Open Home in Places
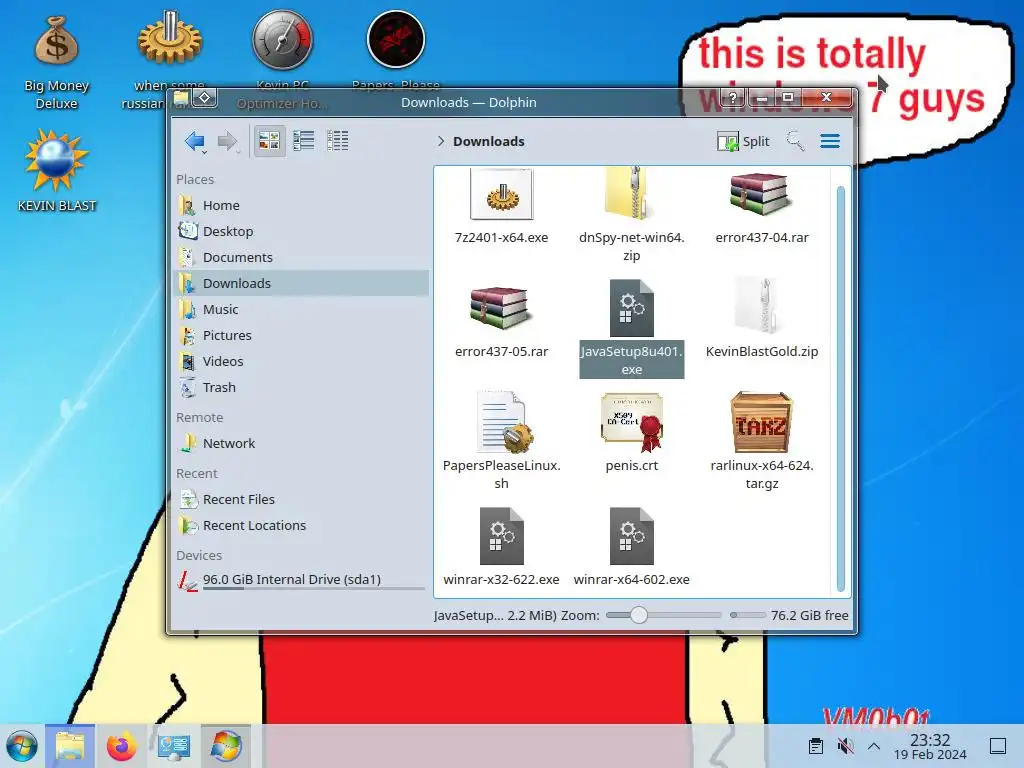 click(302, 205)
